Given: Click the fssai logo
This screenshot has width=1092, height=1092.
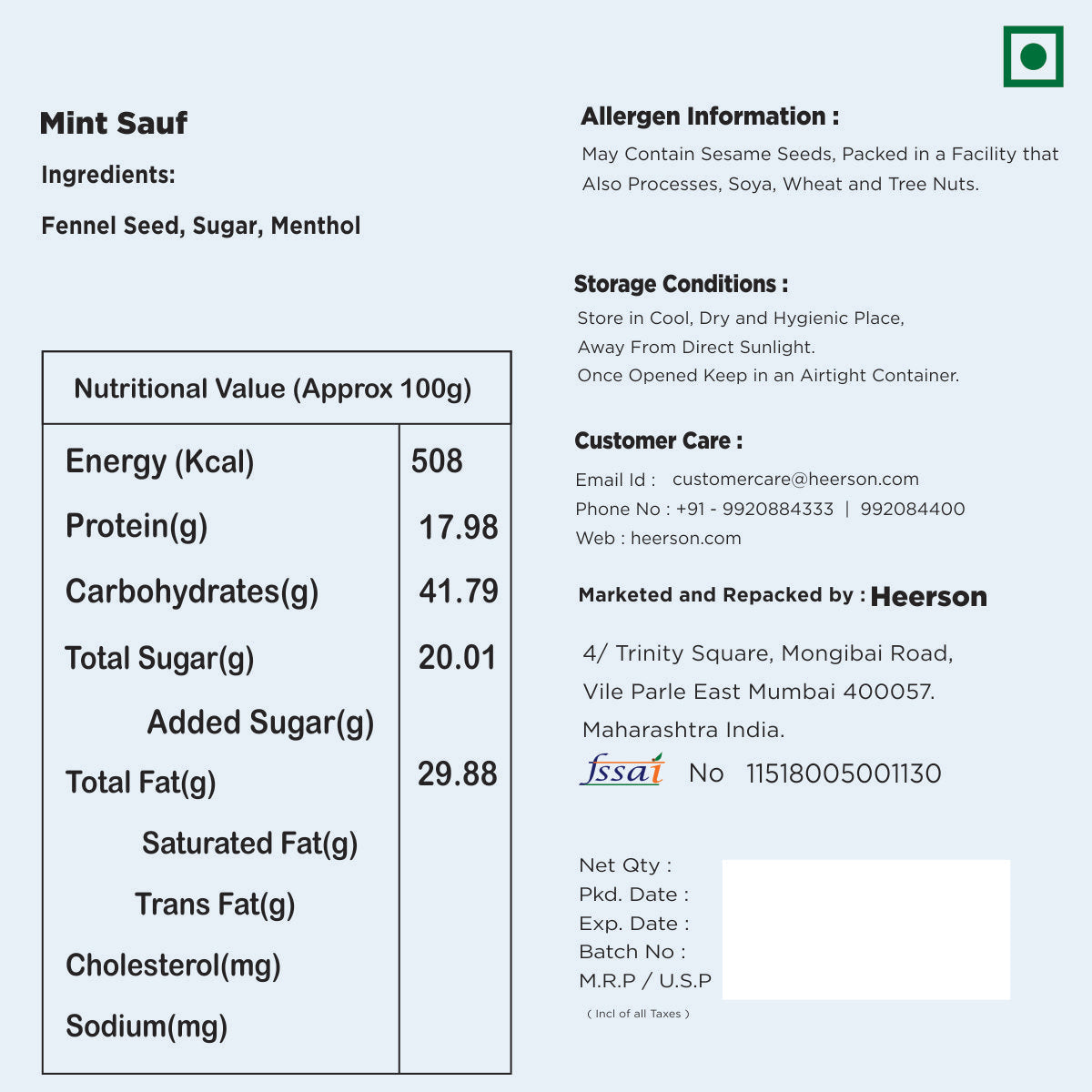Looking at the screenshot, I should [622, 770].
